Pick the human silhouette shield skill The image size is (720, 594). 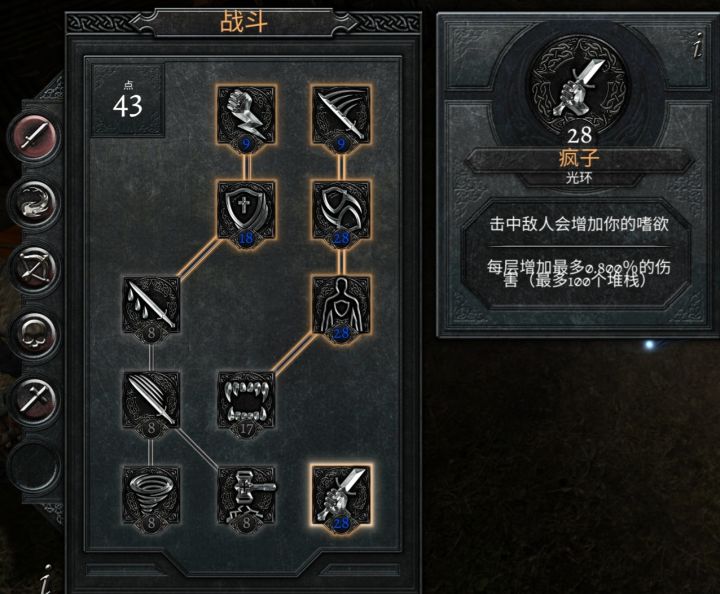point(341,305)
